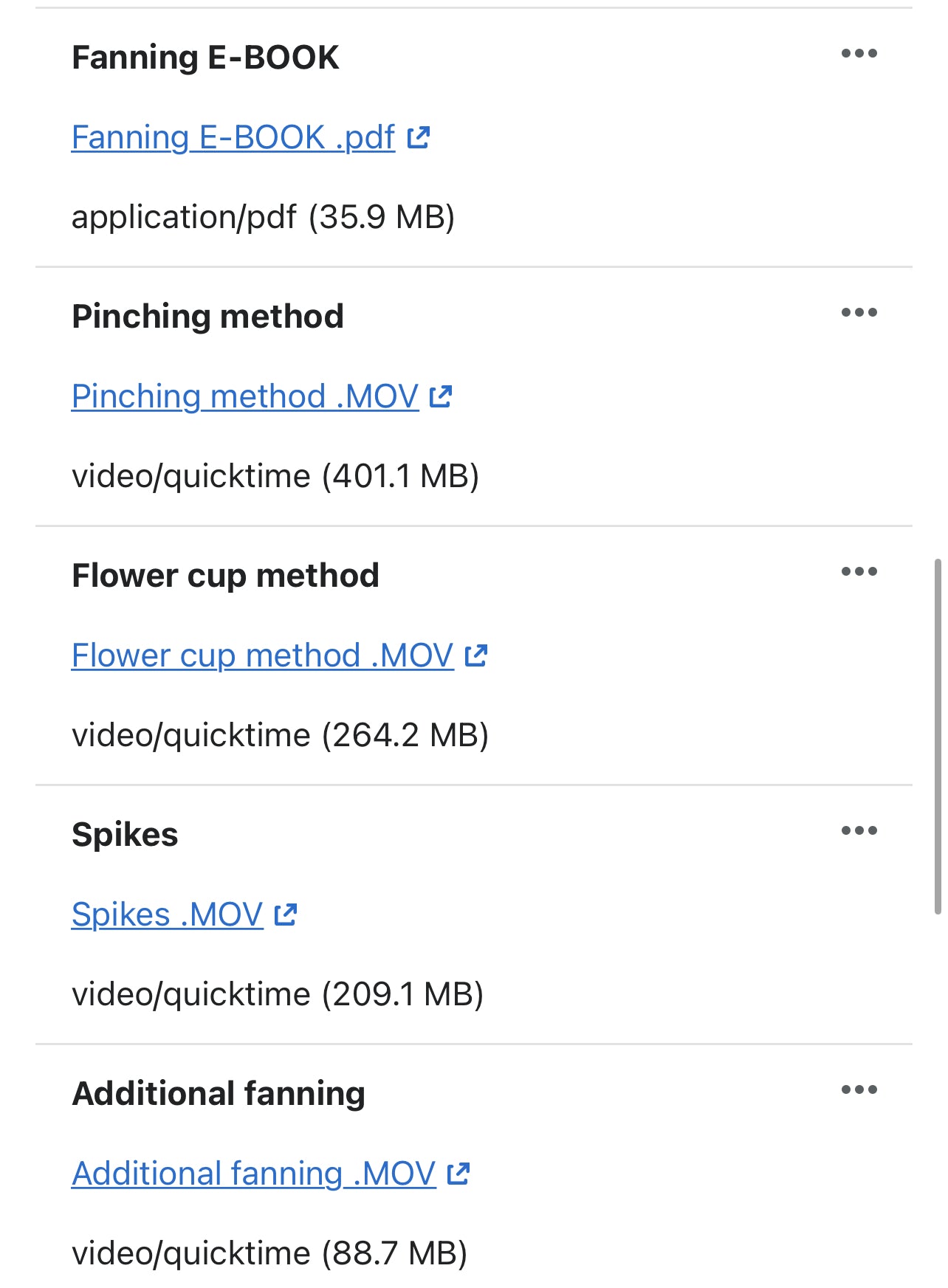The width and height of the screenshot is (948, 1288).
Task: Open the Additional fanning .MOV link
Action: point(254,1174)
